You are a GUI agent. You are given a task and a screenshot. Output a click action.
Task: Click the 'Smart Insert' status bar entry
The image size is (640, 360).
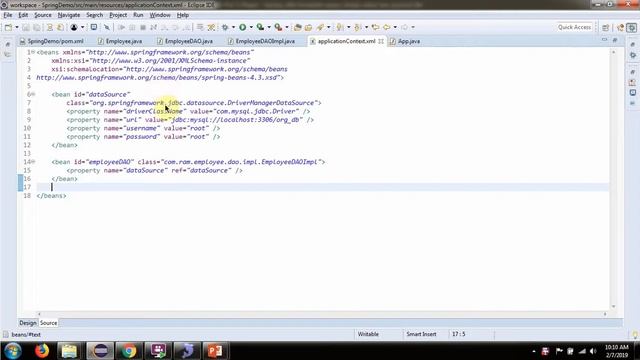point(421,334)
